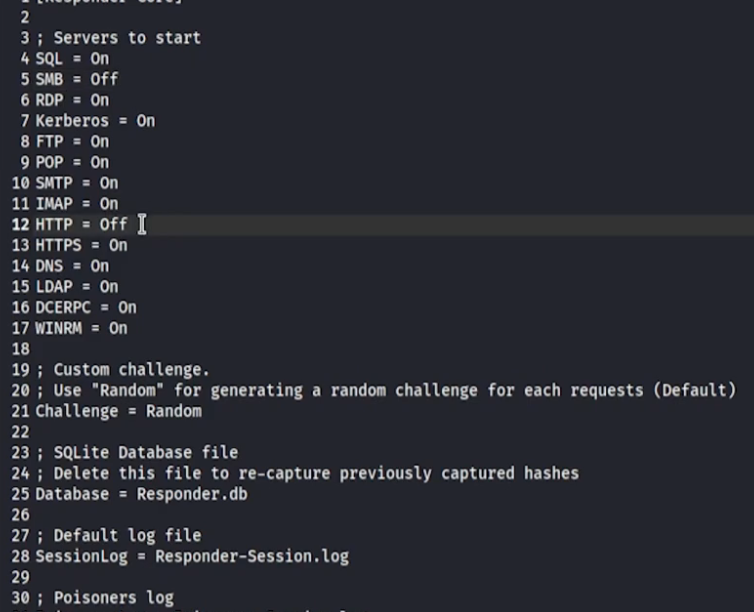Click the Responder-Session.log file name
The height and width of the screenshot is (612, 754).
(251, 556)
